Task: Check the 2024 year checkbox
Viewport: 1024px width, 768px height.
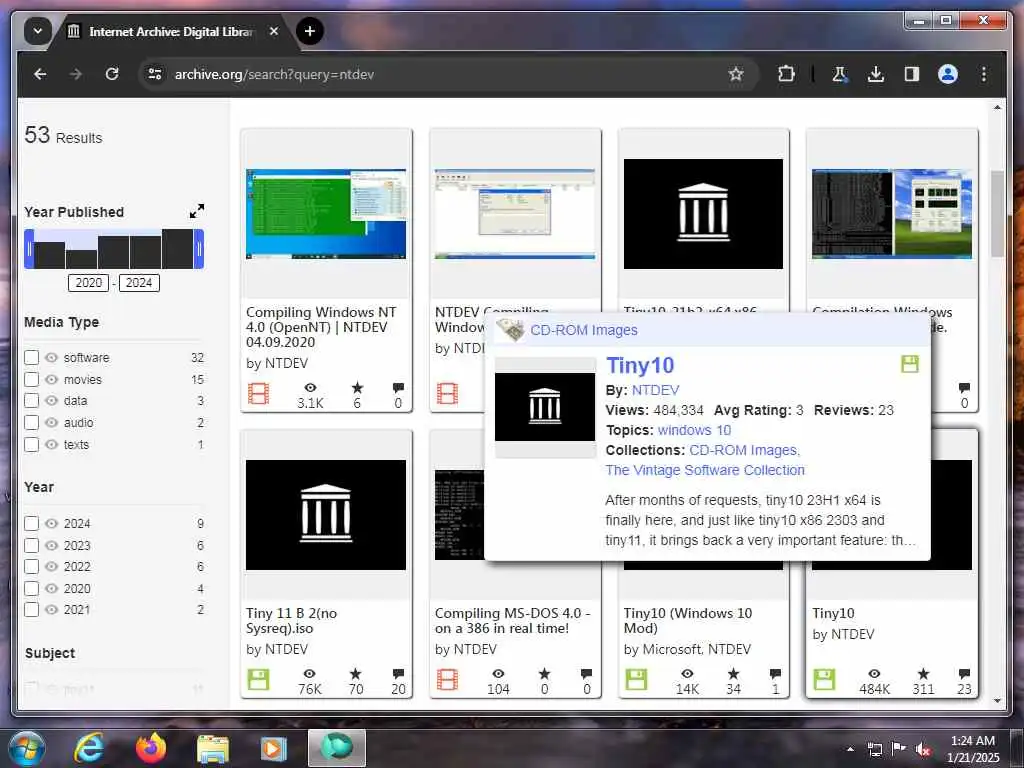Action: [31, 523]
